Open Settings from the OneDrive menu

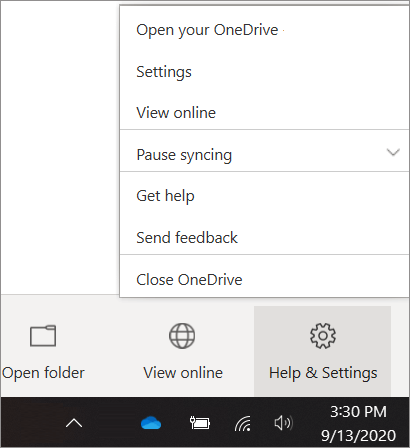click(x=264, y=72)
